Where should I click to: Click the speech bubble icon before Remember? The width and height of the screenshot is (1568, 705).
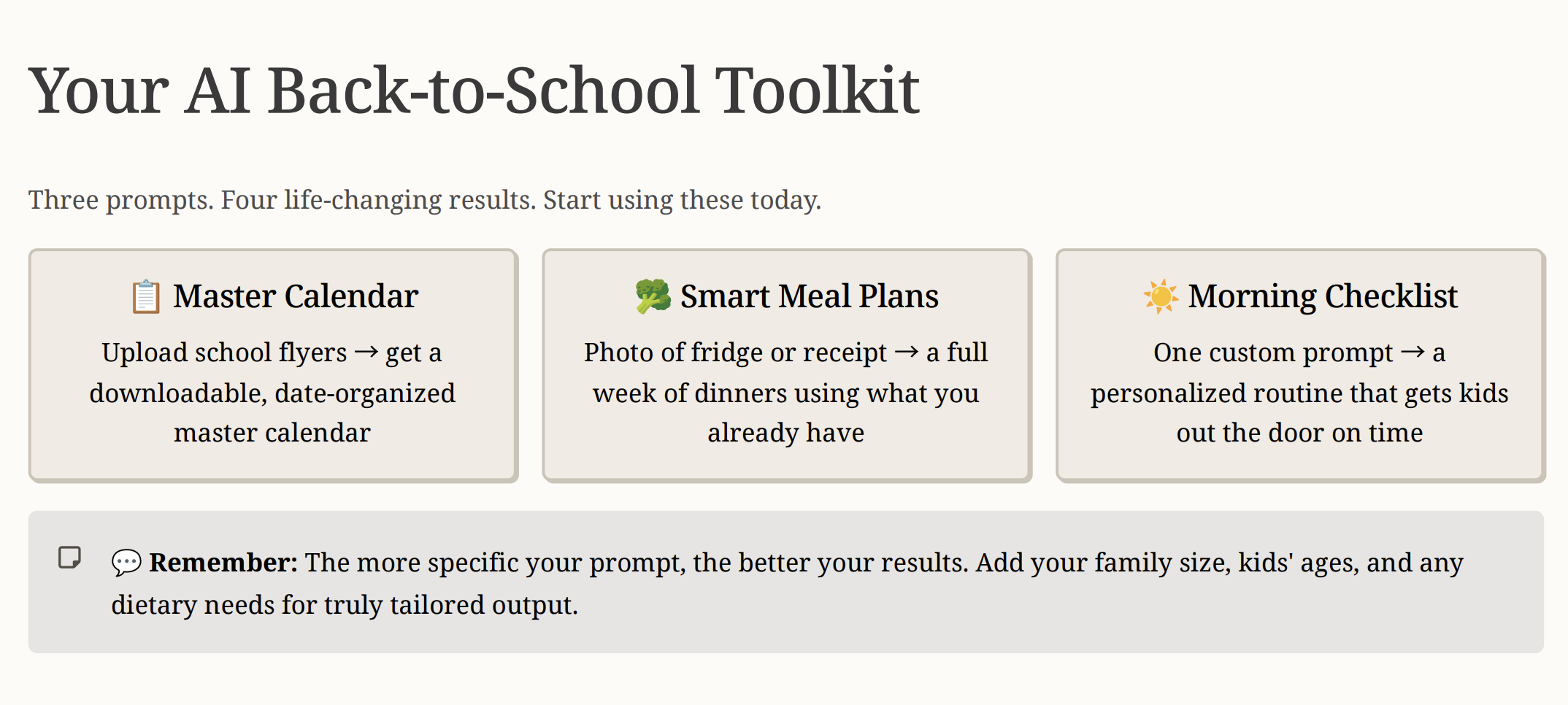point(126,563)
